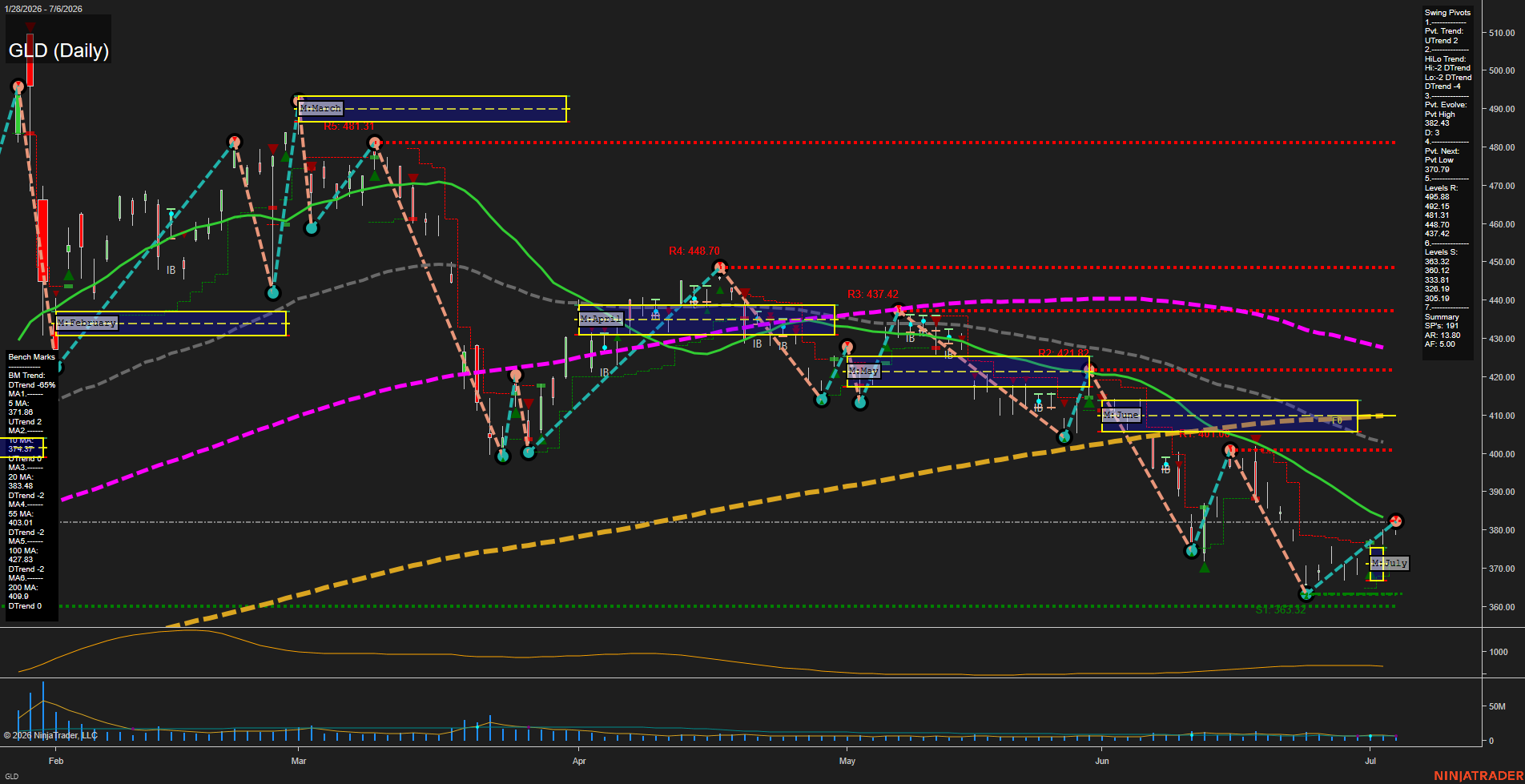Click support level 333.81 in Swing Pivots
This screenshot has height=784, width=1525.
tap(1437, 280)
